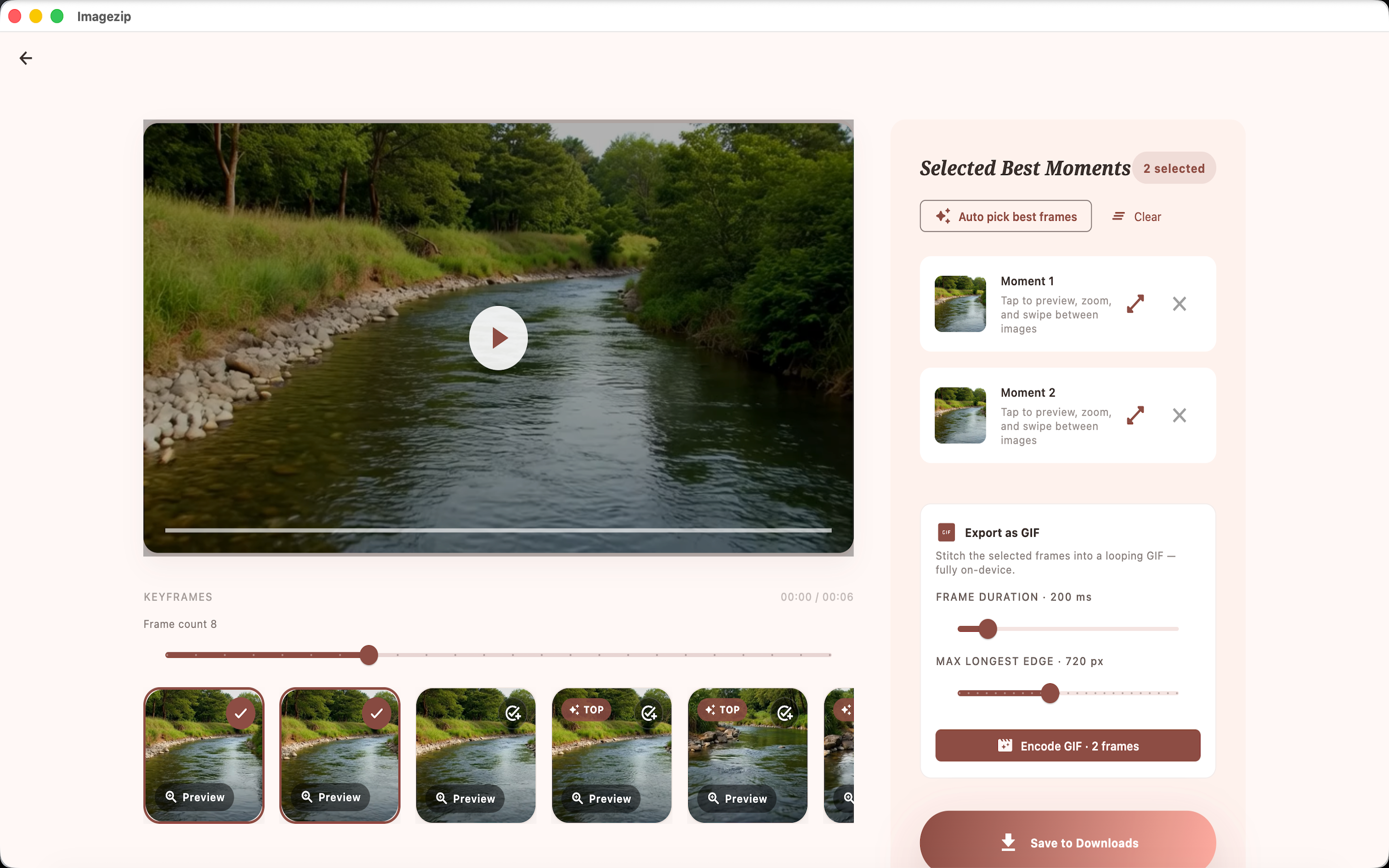Click the film icon in Encode GIF button
Image resolution: width=1389 pixels, height=868 pixels.
tap(1005, 746)
